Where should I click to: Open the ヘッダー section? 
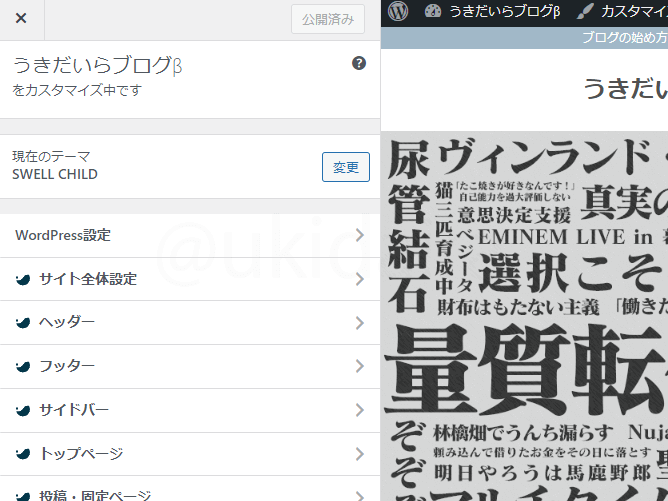click(190, 322)
